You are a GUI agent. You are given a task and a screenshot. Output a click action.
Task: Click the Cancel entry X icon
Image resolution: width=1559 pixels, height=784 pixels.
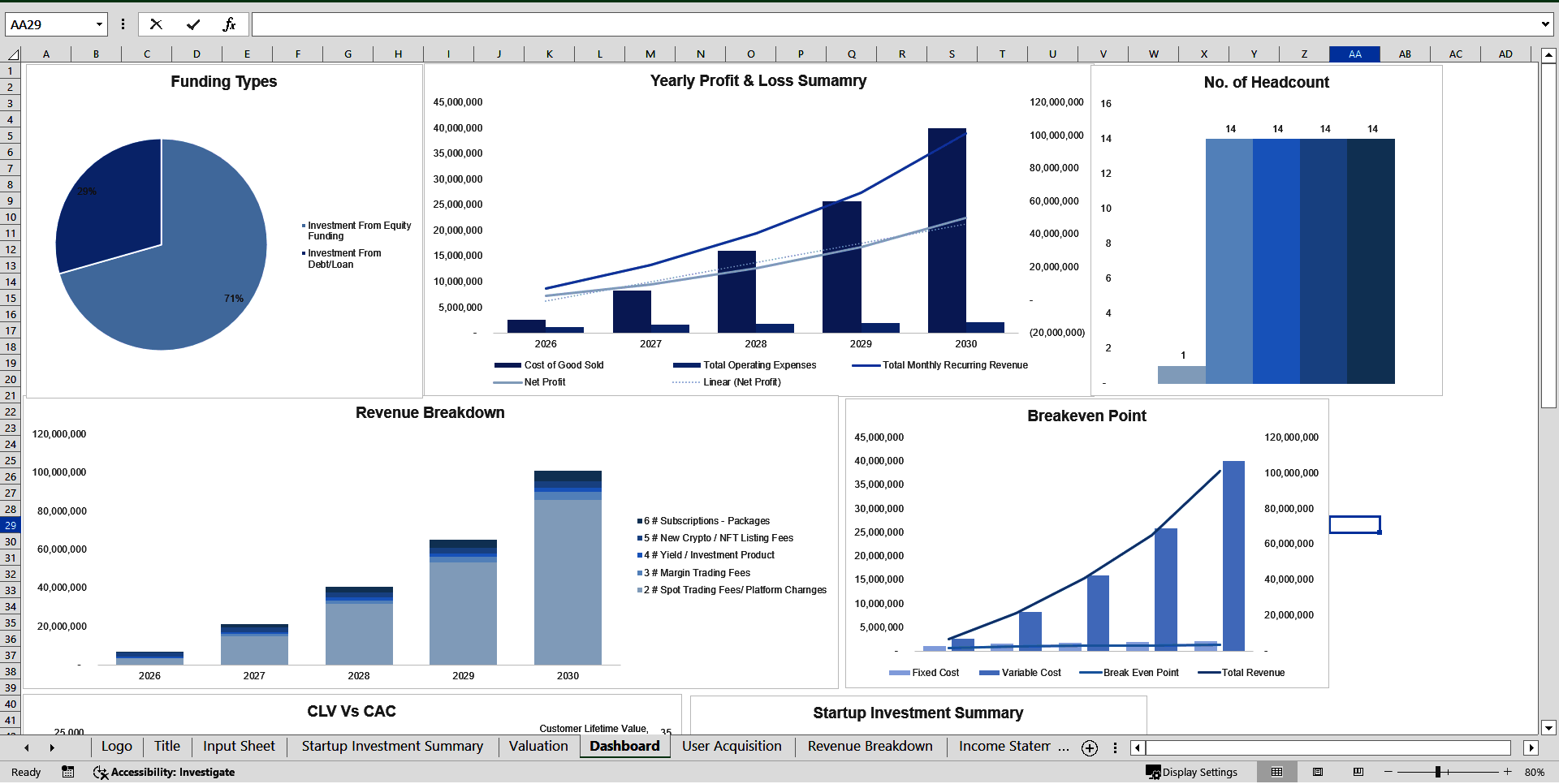156,24
